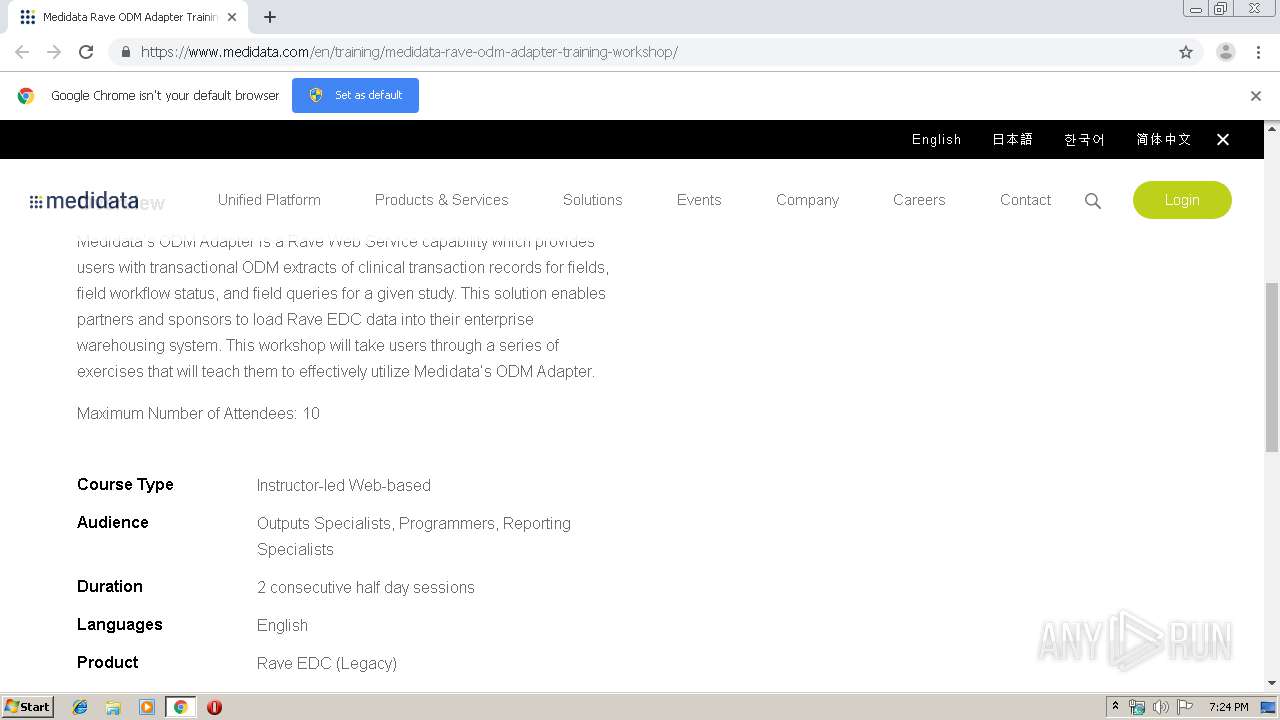Click the Medidata logo
This screenshot has width=1280, height=720.
click(x=84, y=201)
